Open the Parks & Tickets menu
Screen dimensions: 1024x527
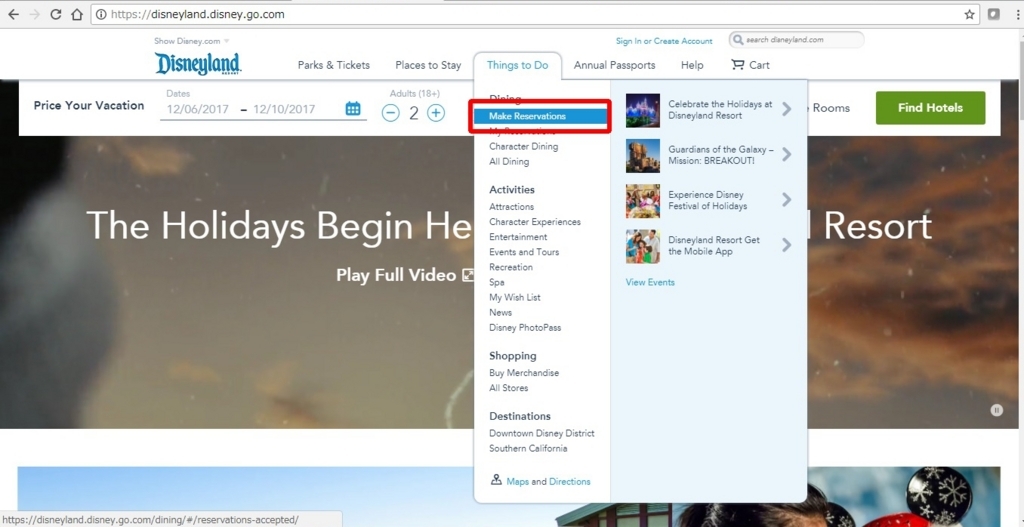334,65
